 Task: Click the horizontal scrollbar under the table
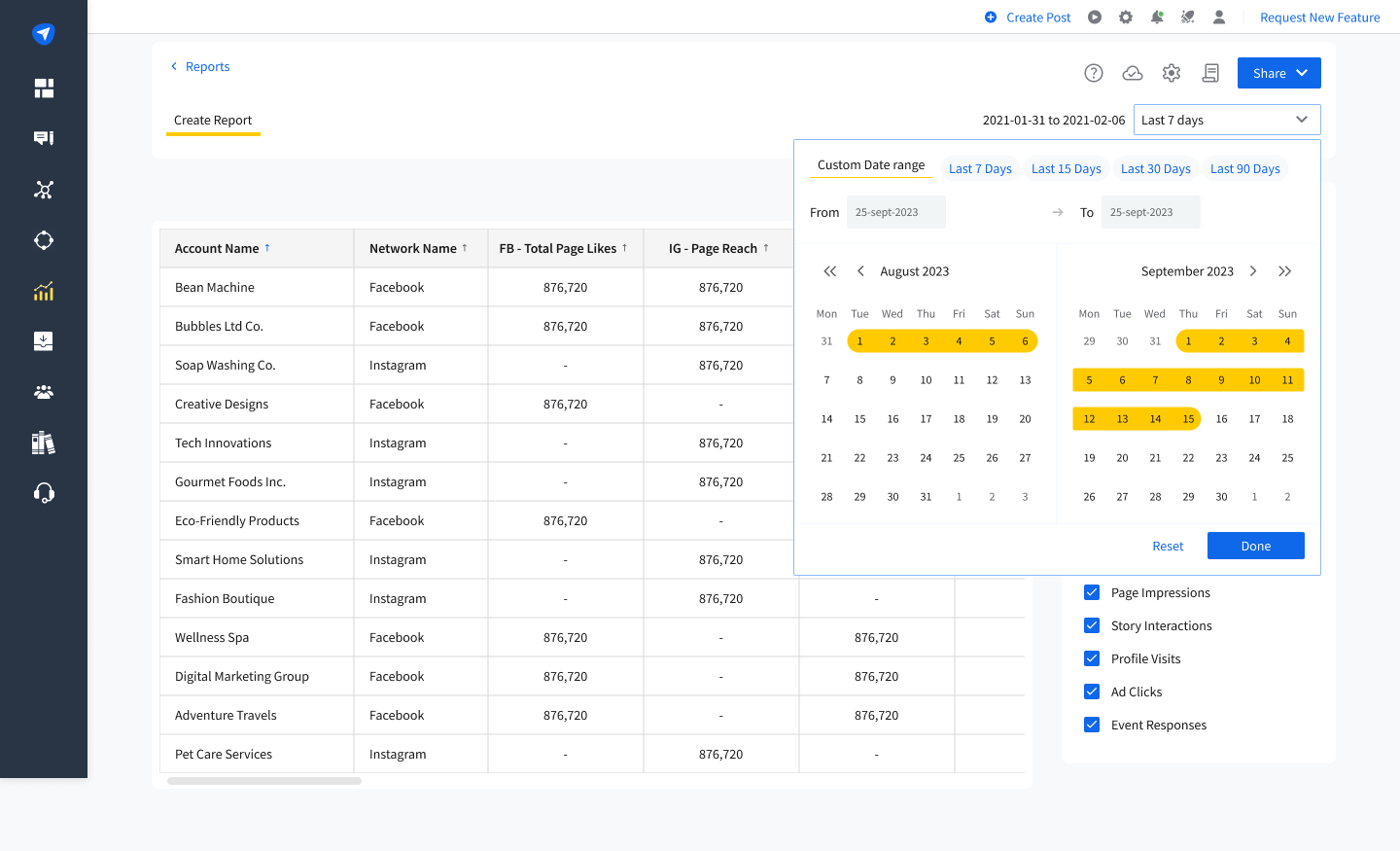click(x=264, y=781)
